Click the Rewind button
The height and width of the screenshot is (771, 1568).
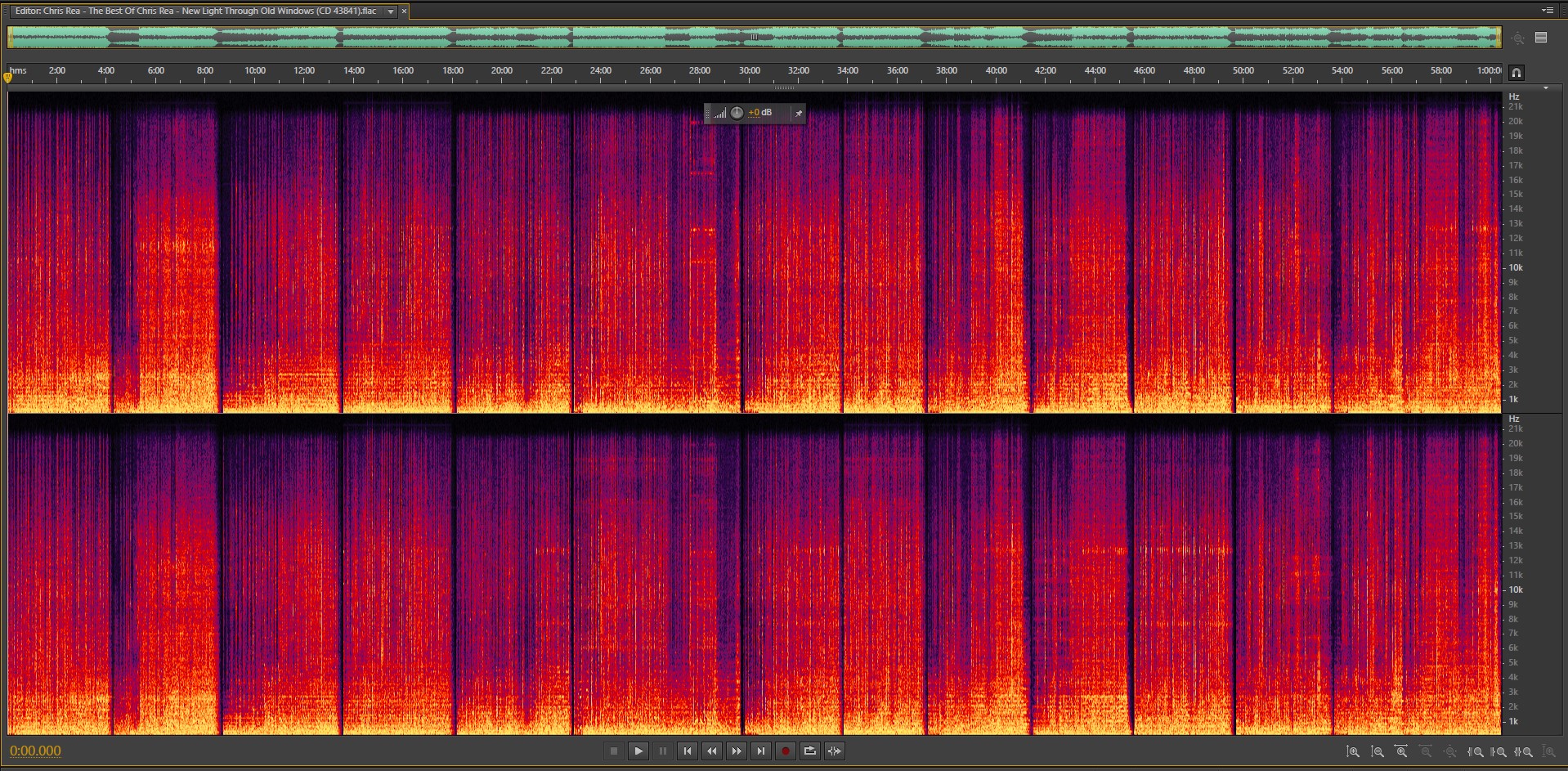click(712, 751)
